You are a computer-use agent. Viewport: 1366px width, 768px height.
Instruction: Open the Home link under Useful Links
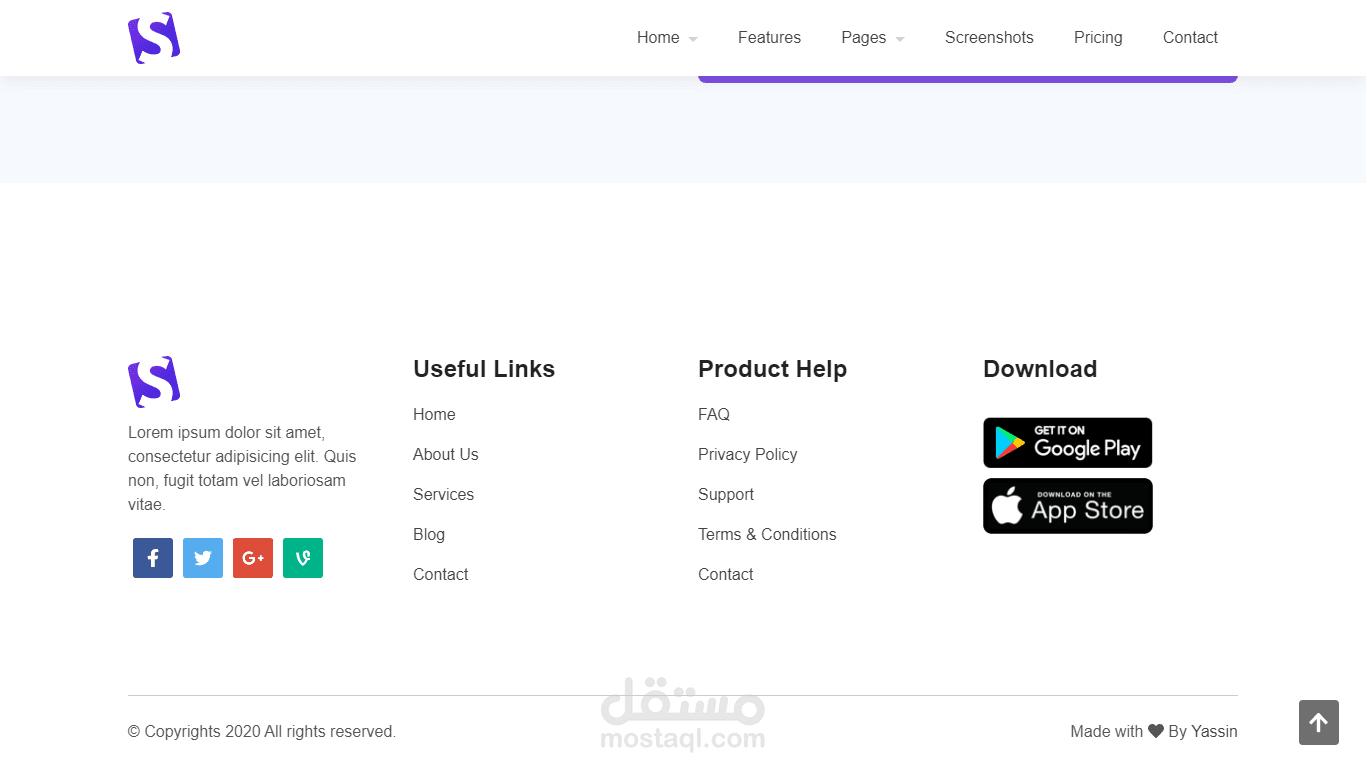434,414
